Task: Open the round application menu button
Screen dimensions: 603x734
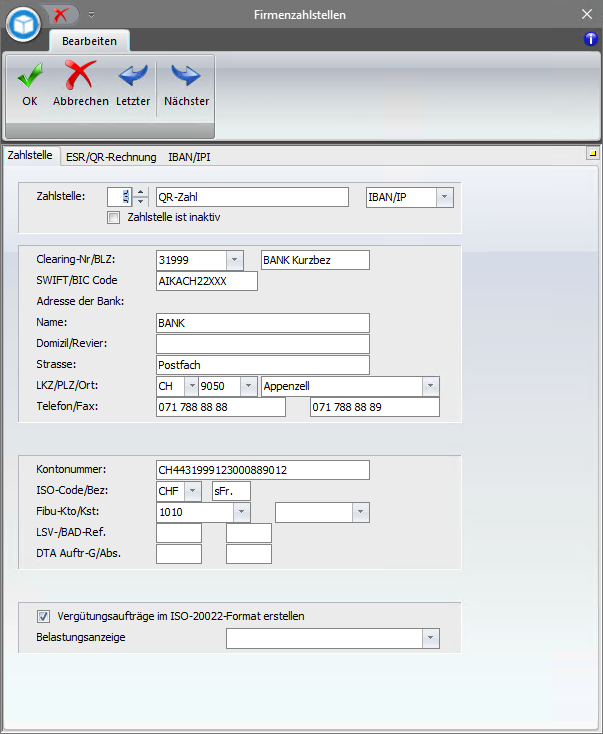Action: click(x=22, y=24)
